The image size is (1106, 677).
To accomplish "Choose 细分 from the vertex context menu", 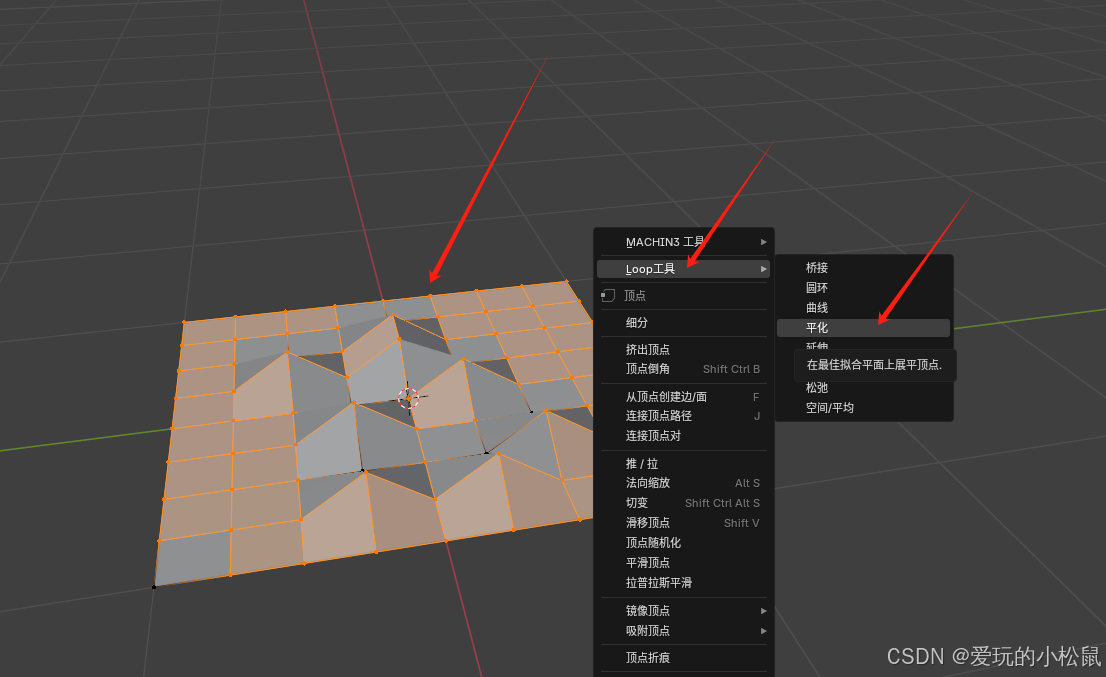I will (683, 322).
